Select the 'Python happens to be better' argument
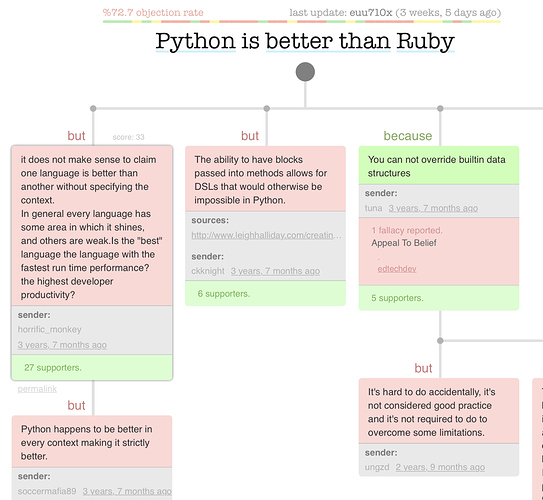Viewport: 543px width, 500px height. click(92, 442)
